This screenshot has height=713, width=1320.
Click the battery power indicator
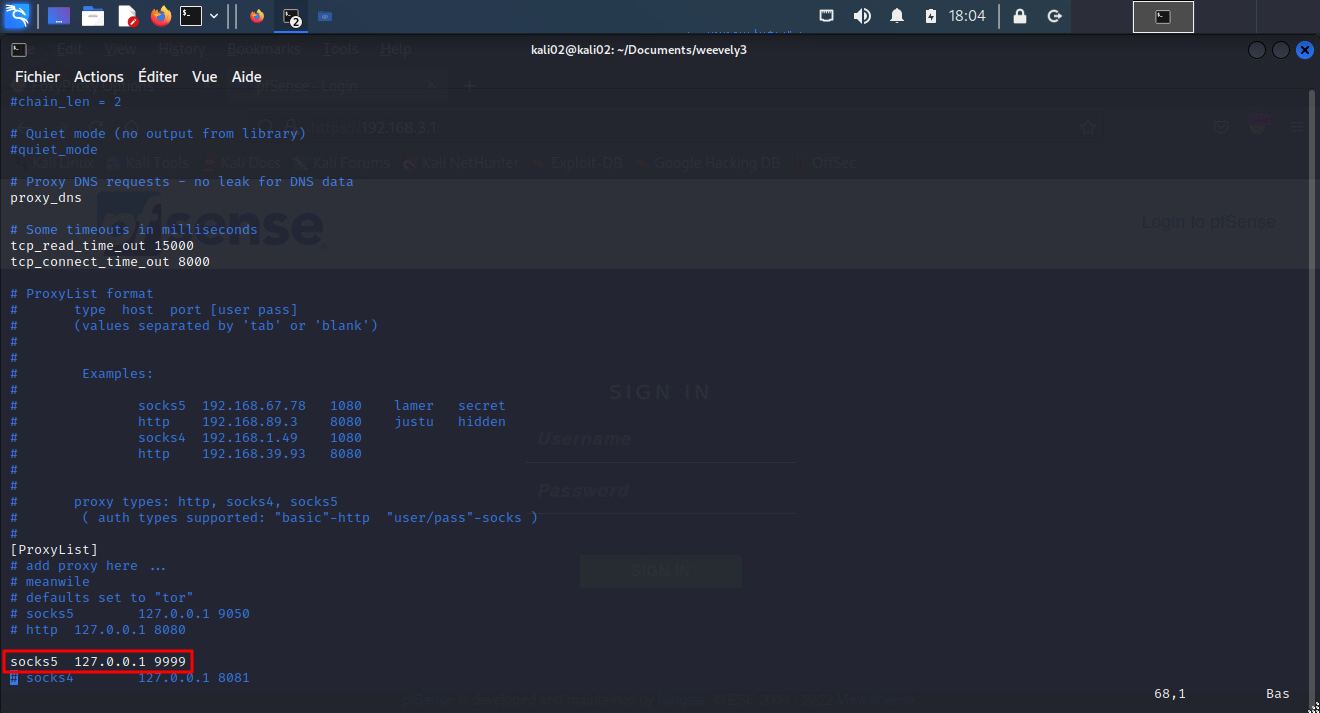coord(931,16)
